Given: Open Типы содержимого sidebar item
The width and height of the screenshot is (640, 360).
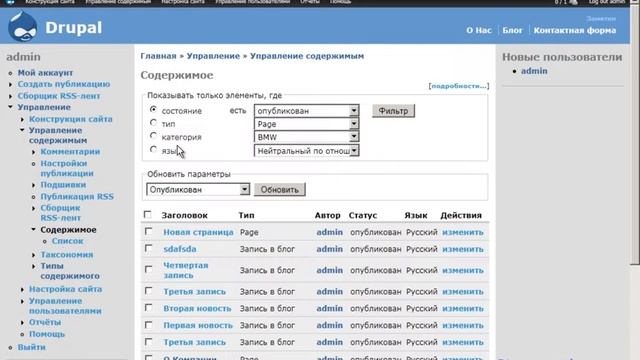Looking at the screenshot, I should point(70,271).
